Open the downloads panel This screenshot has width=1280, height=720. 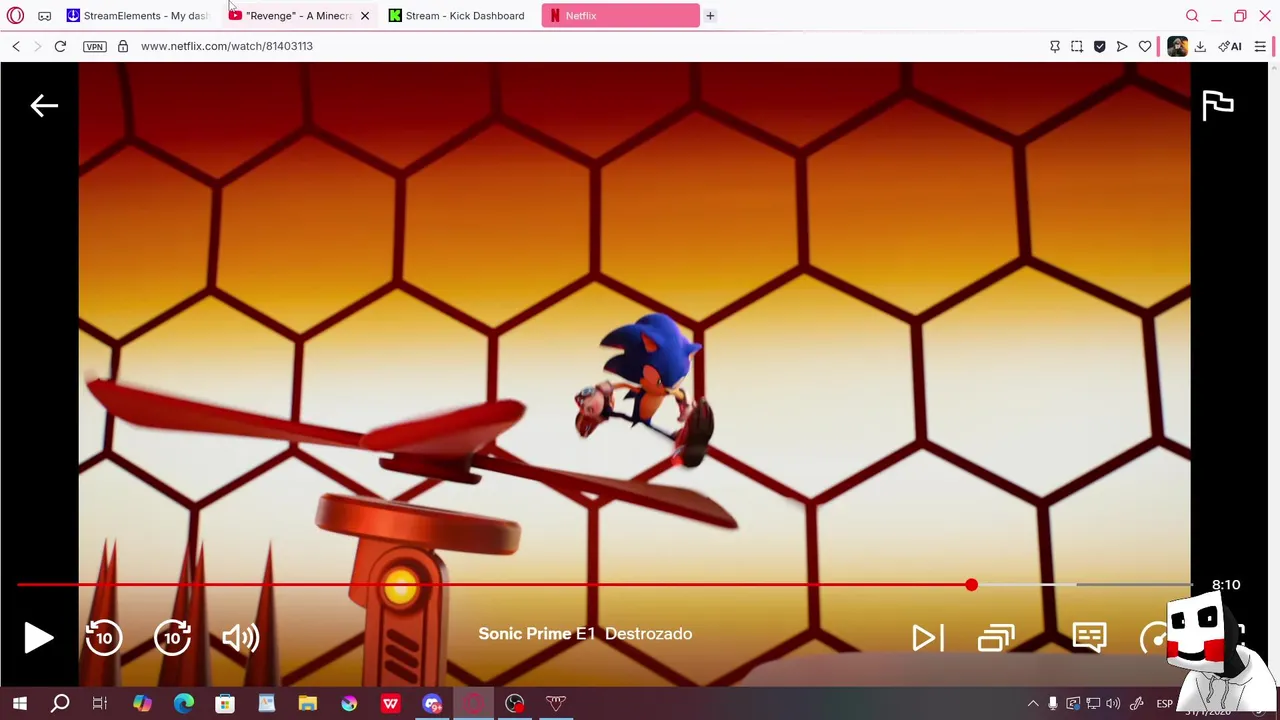1200,46
